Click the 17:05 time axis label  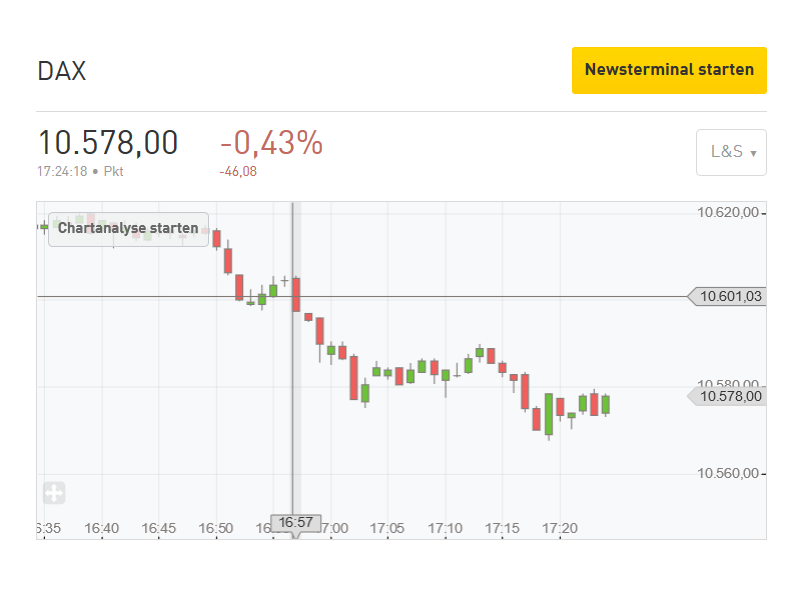click(387, 528)
